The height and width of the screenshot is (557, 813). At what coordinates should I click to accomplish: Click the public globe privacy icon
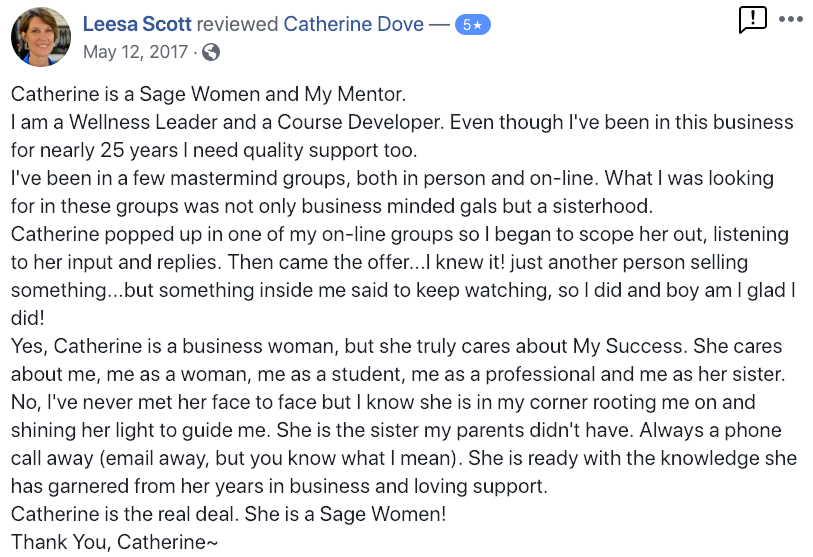coord(211,52)
